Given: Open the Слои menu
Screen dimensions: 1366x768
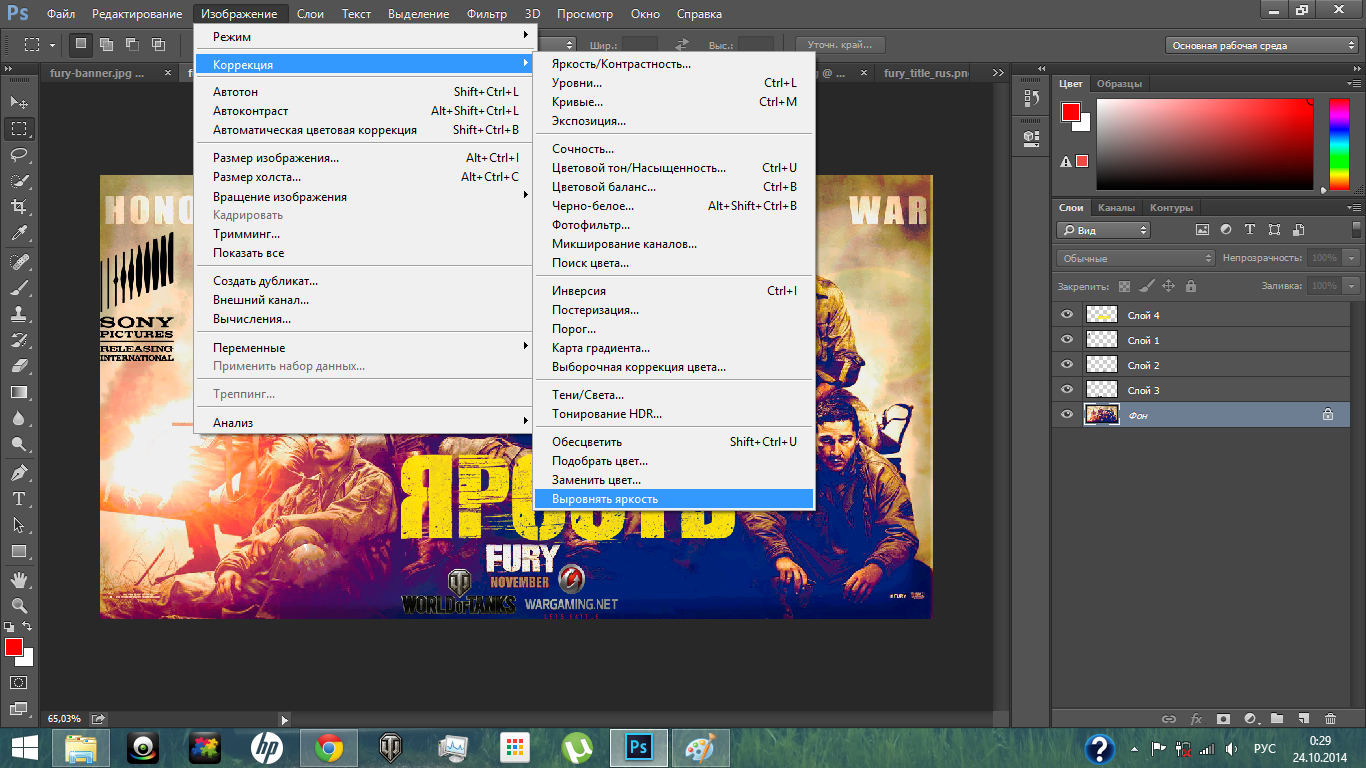Looking at the screenshot, I should 310,14.
